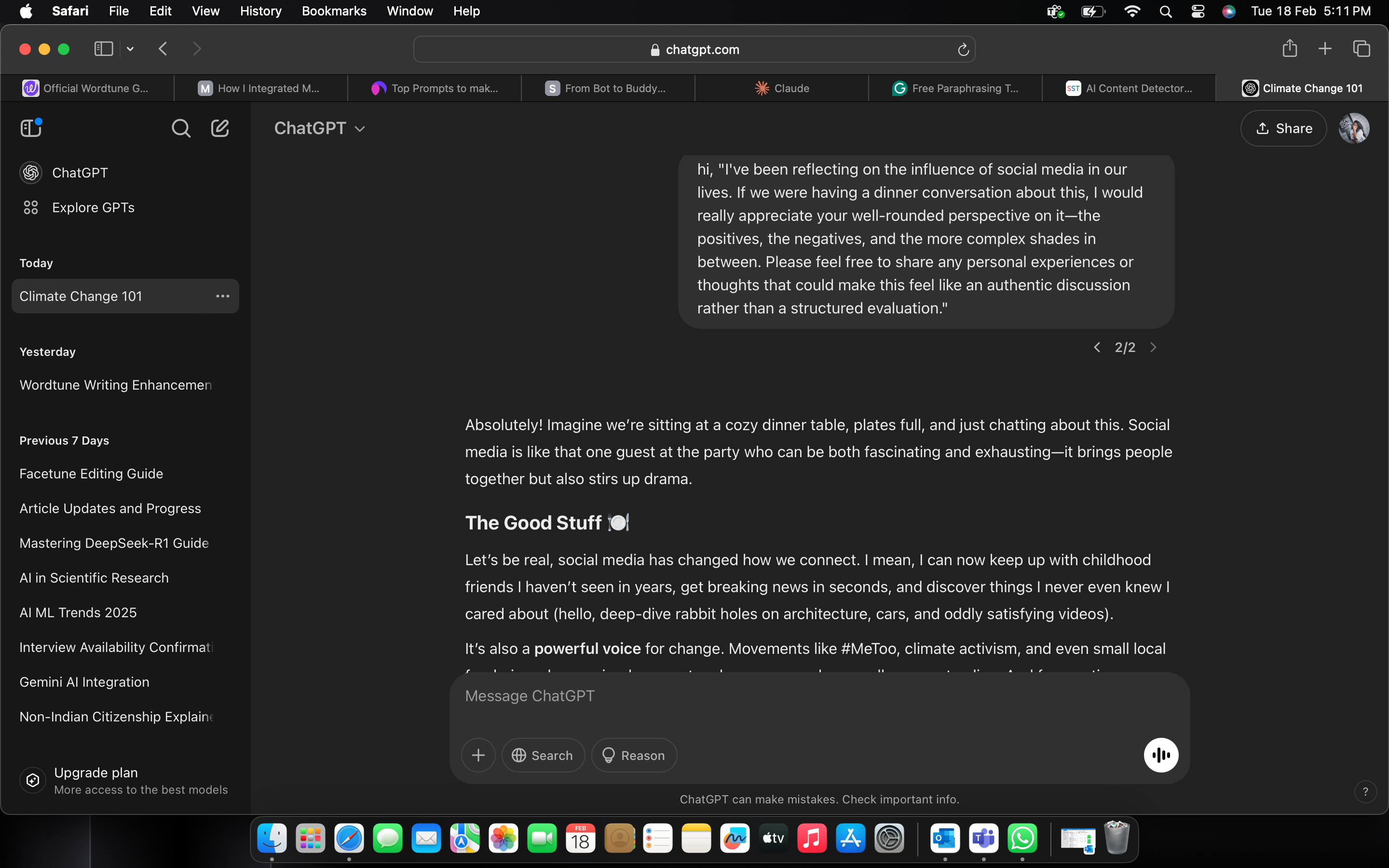1389x868 pixels.
Task: Switch to the AI Content Detector tab
Action: click(1129, 88)
